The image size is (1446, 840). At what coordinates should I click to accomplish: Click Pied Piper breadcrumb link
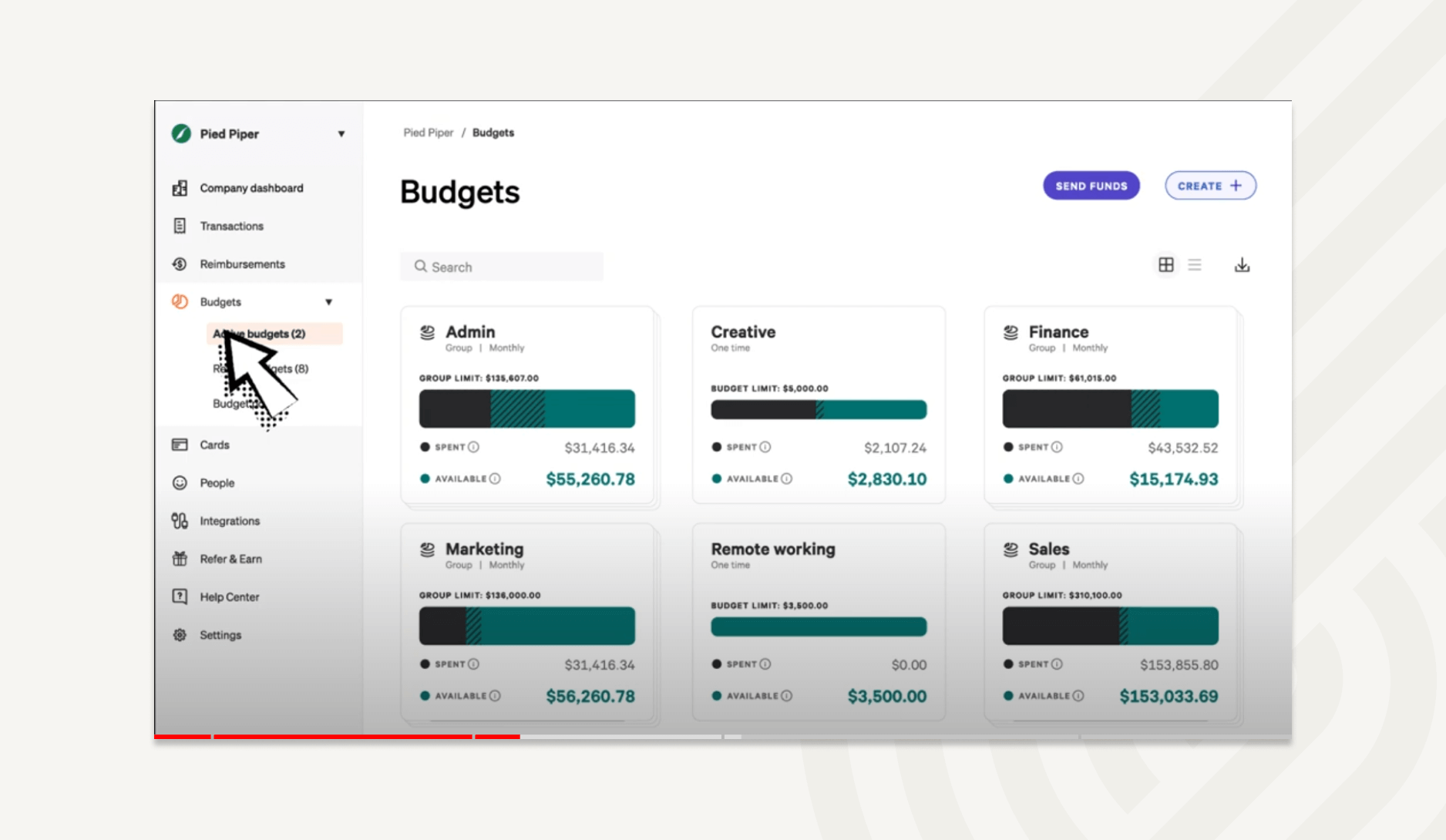tap(428, 133)
